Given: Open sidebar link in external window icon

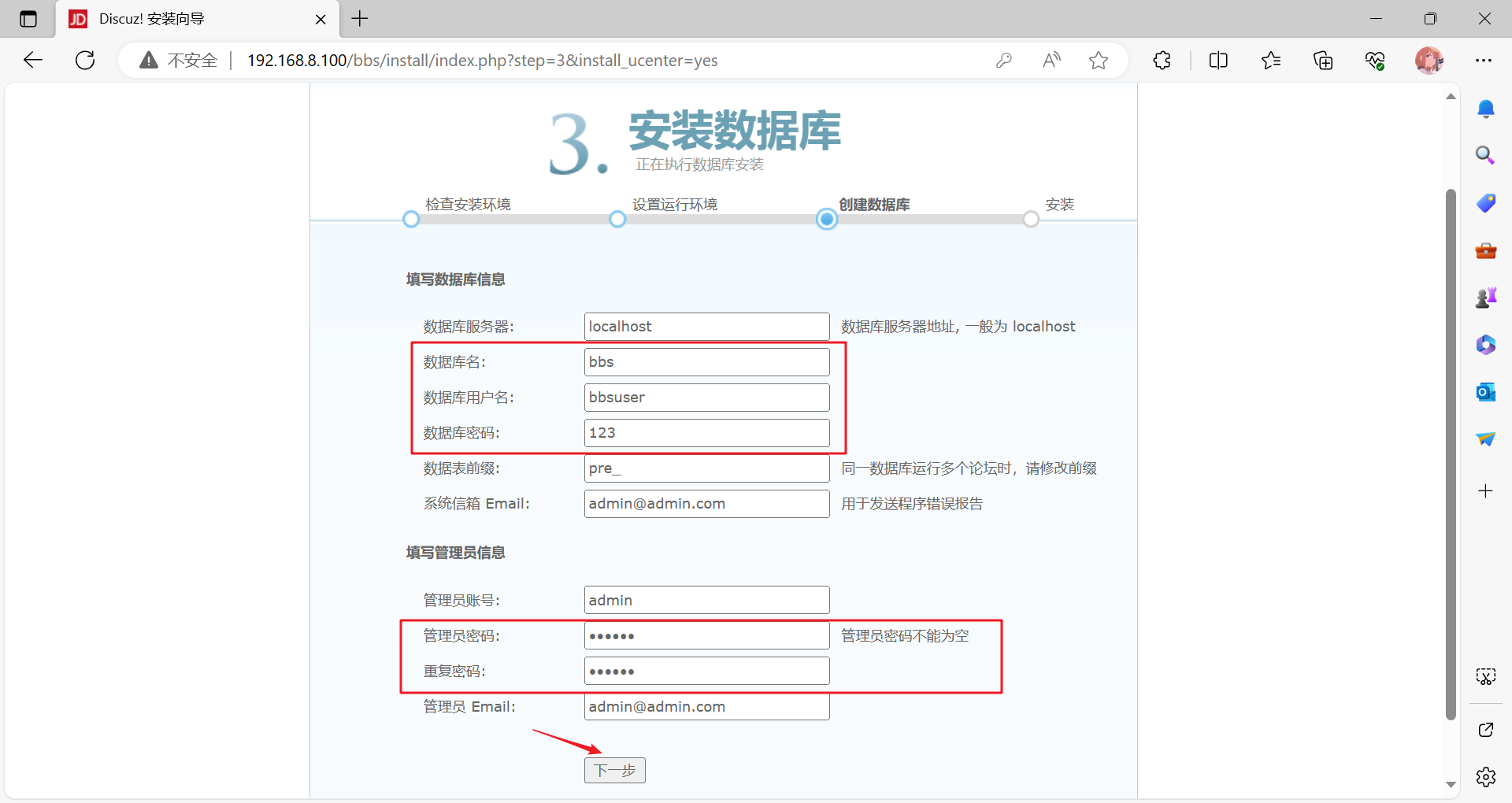Looking at the screenshot, I should tap(1486, 730).
